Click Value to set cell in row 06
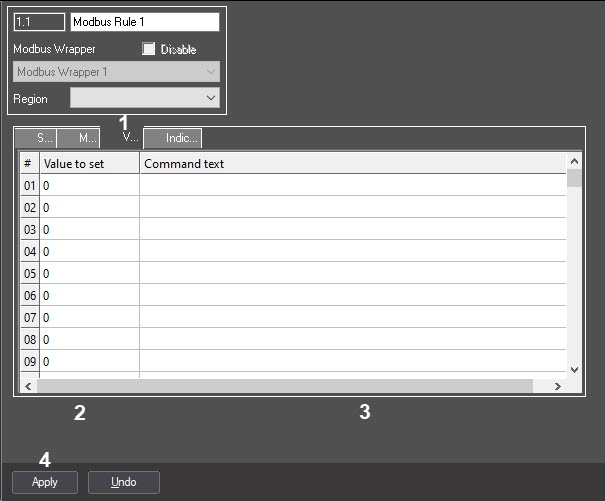The image size is (605, 501). [x=90, y=296]
